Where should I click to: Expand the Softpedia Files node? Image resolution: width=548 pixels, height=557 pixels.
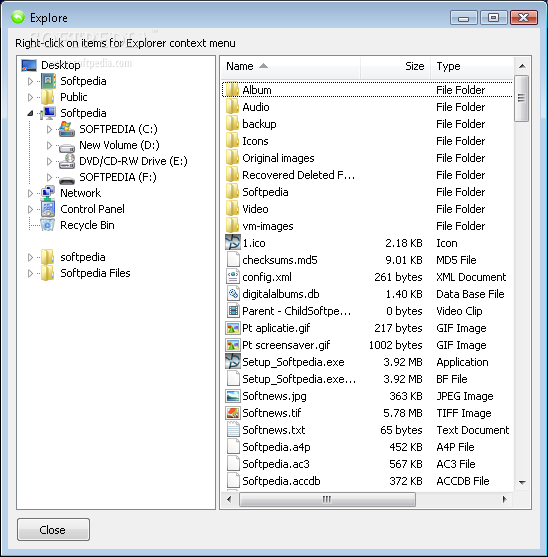pos(30,273)
